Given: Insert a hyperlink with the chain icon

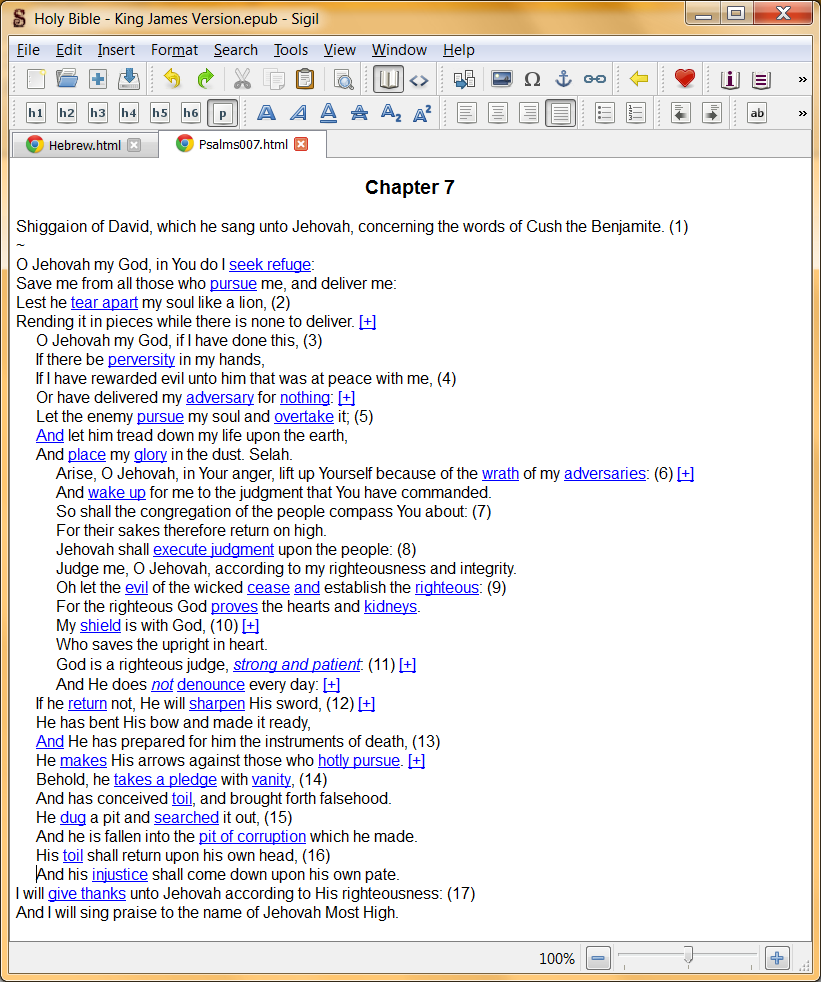Looking at the screenshot, I should (x=595, y=79).
